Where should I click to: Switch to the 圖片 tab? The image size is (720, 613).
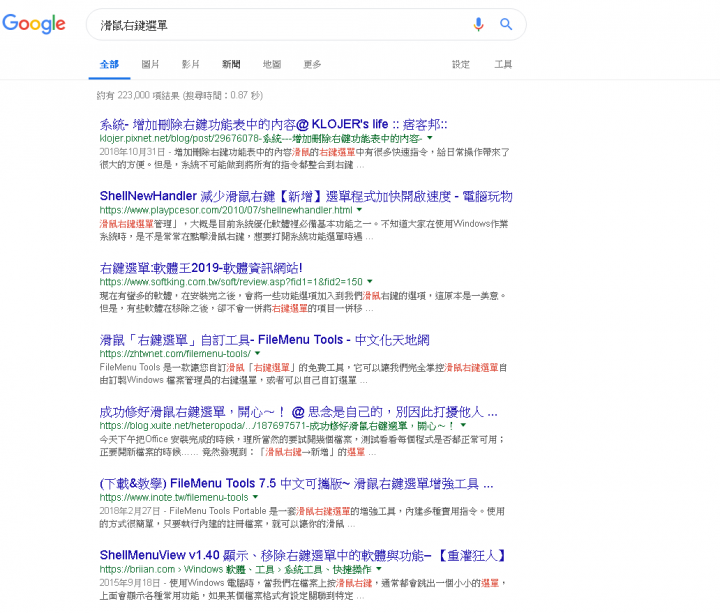(x=150, y=64)
